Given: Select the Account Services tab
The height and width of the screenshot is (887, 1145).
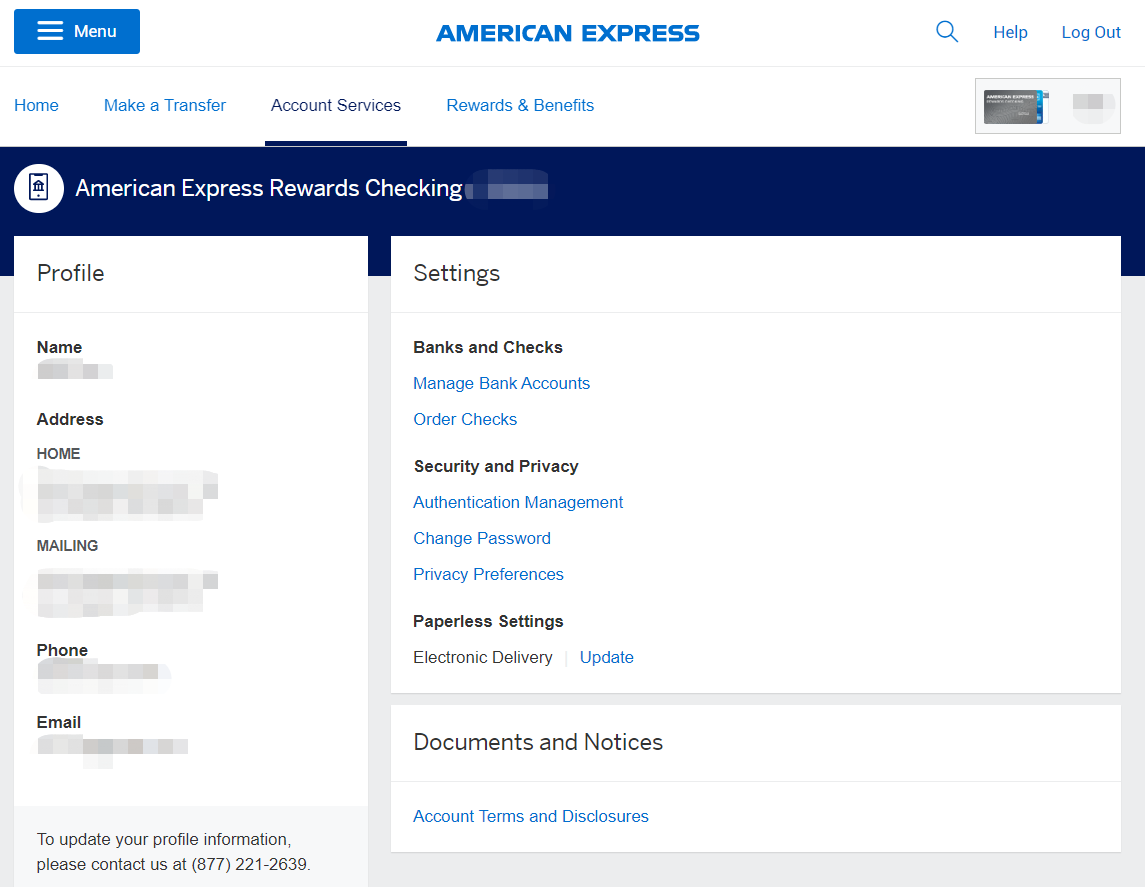Looking at the screenshot, I should click(336, 105).
